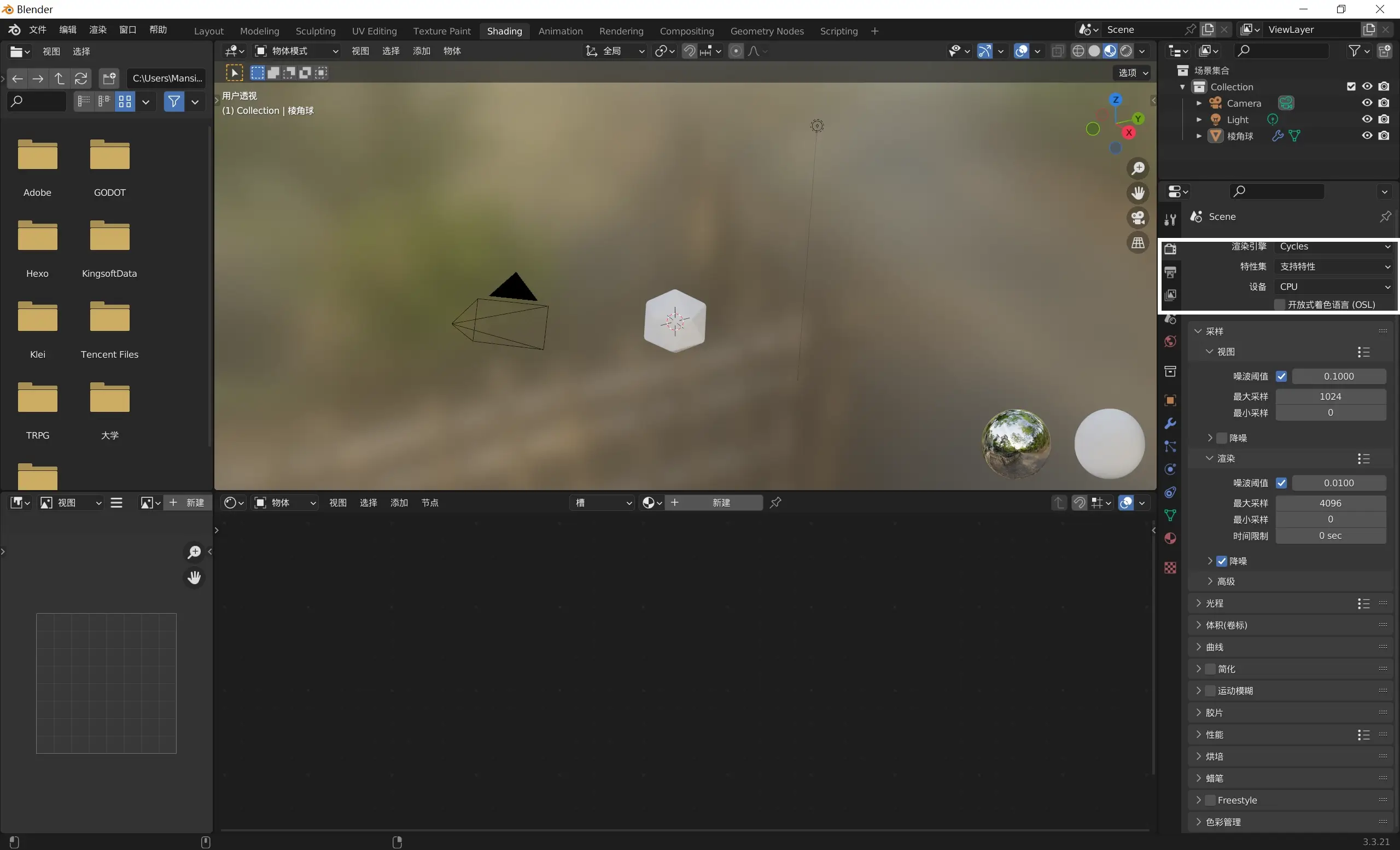Switch to the Sculpting workspace tab

tap(316, 31)
